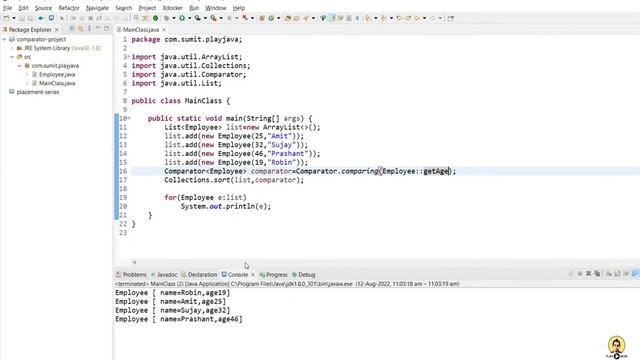Click Collapse All in Package Explorer
640x360 pixels.
coord(72,29)
